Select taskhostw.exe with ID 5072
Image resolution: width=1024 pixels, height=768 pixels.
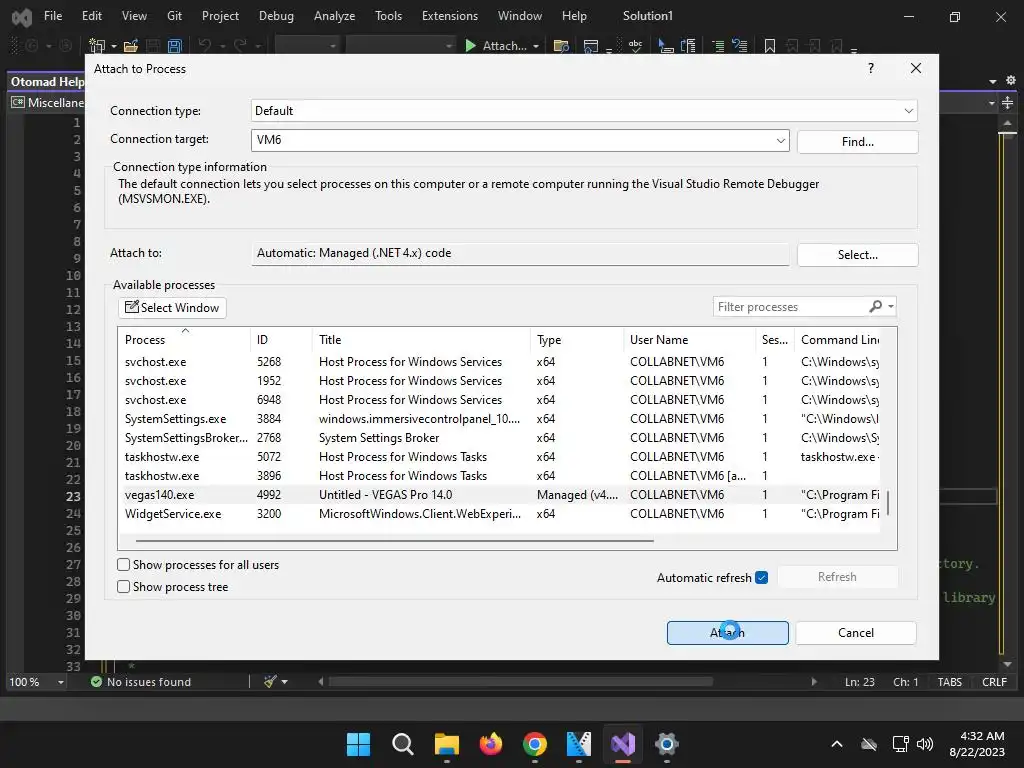501,456
